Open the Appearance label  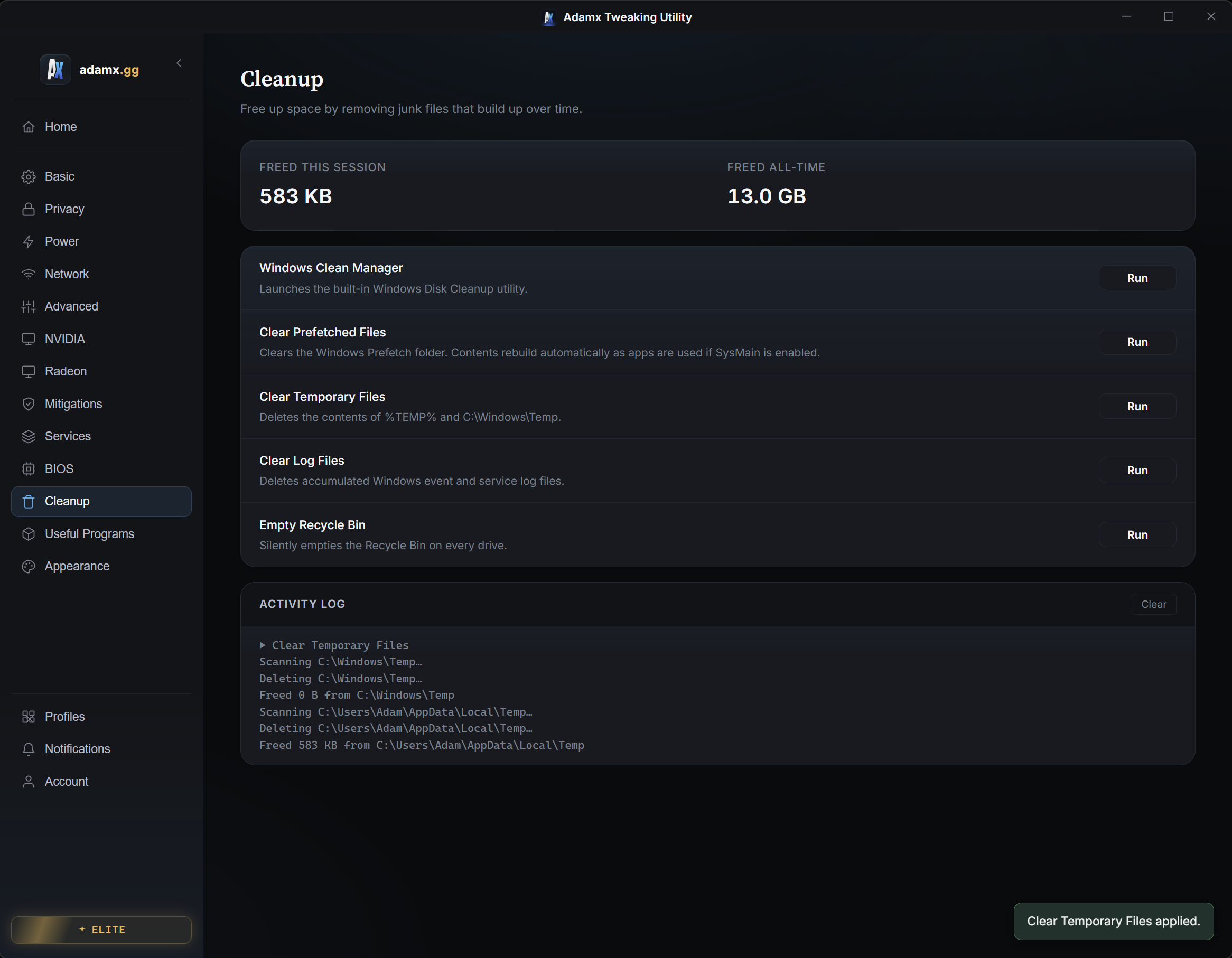click(77, 566)
